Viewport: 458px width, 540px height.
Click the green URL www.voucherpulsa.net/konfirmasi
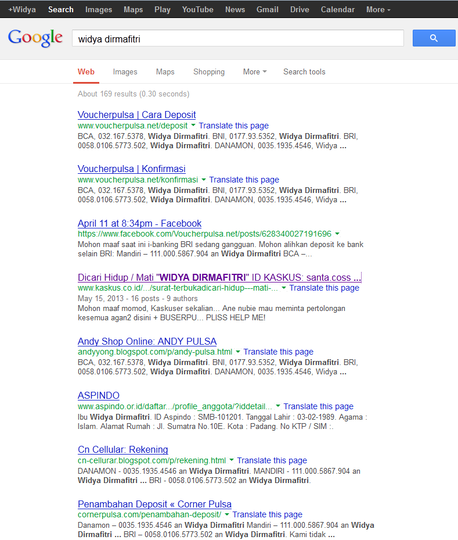coord(138,180)
